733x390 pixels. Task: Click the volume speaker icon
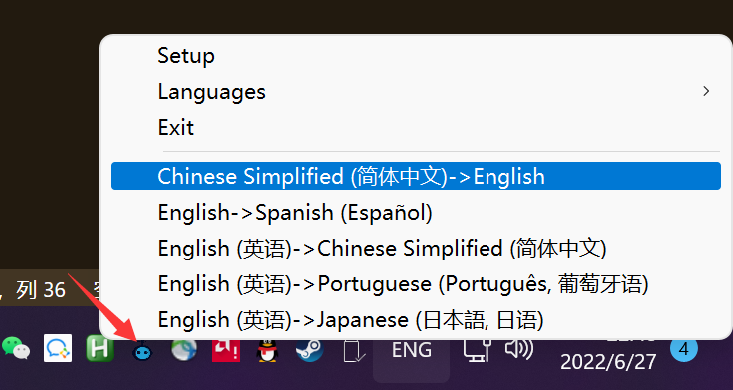click(519, 349)
